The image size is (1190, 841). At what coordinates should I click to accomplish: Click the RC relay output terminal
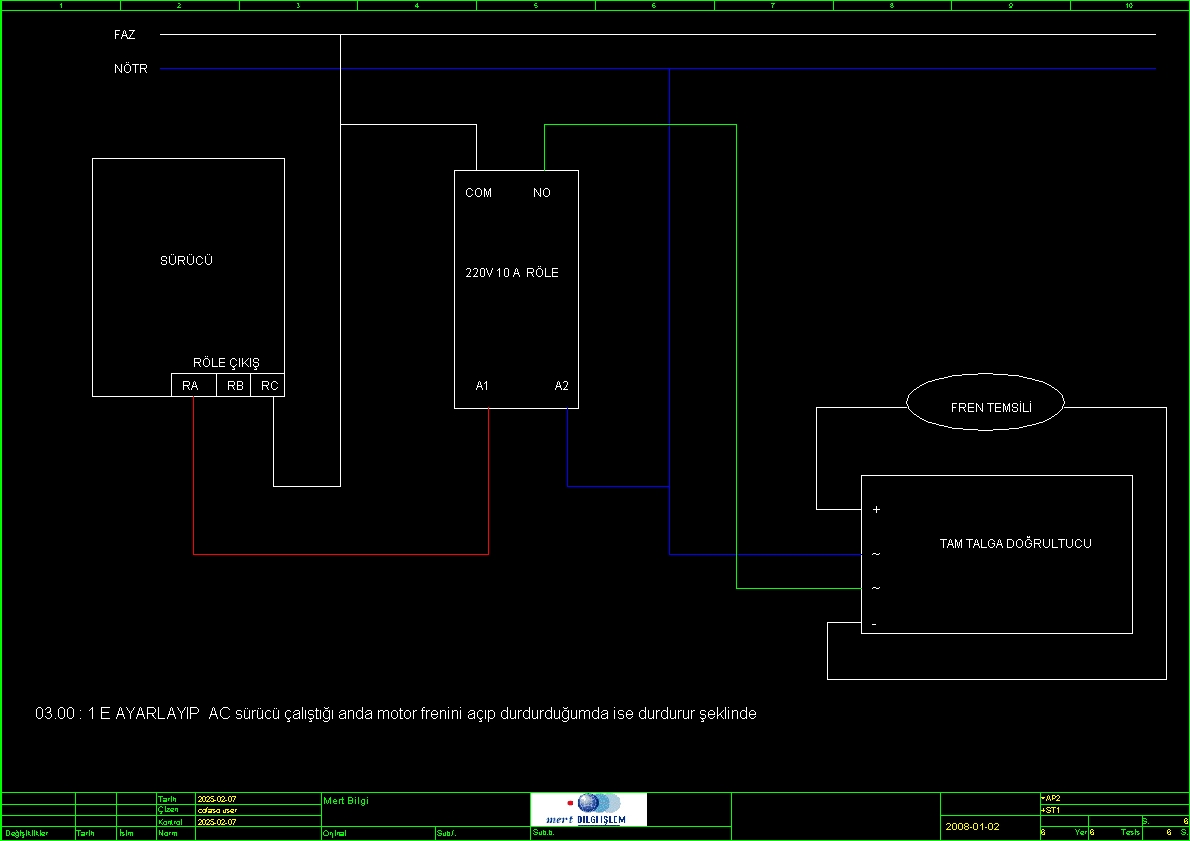[268, 386]
